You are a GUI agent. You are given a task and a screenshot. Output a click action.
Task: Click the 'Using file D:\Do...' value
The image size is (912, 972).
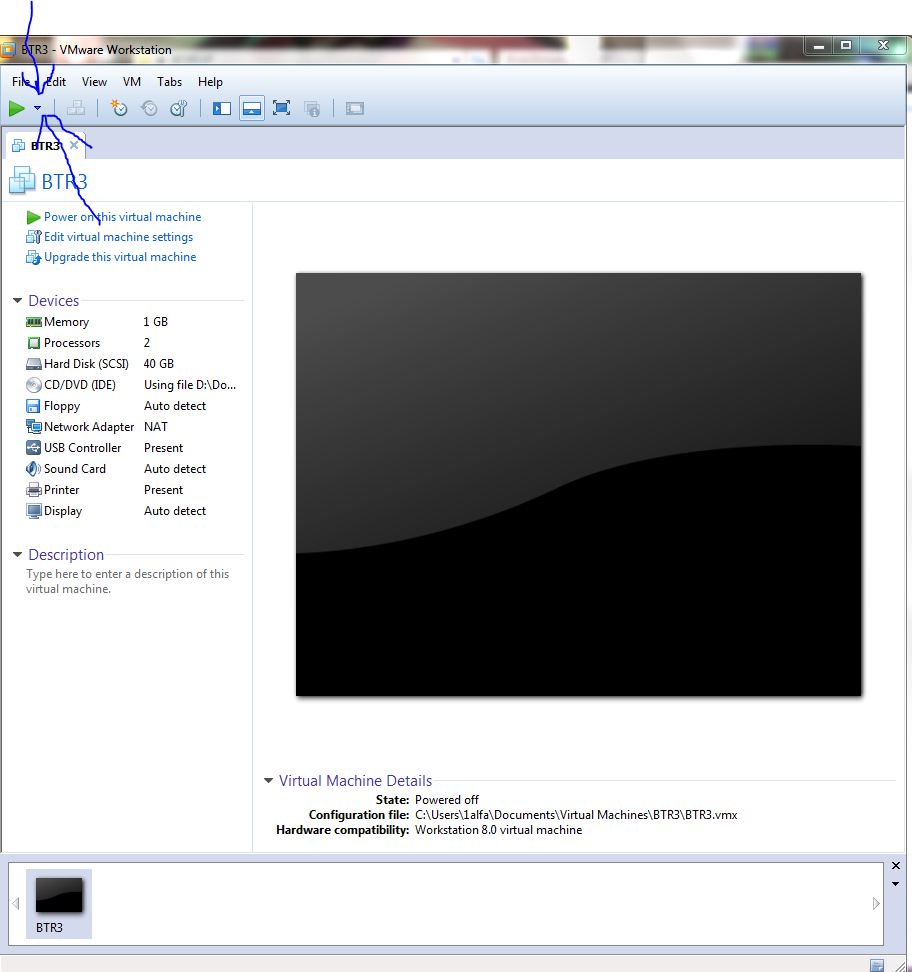[190, 385]
